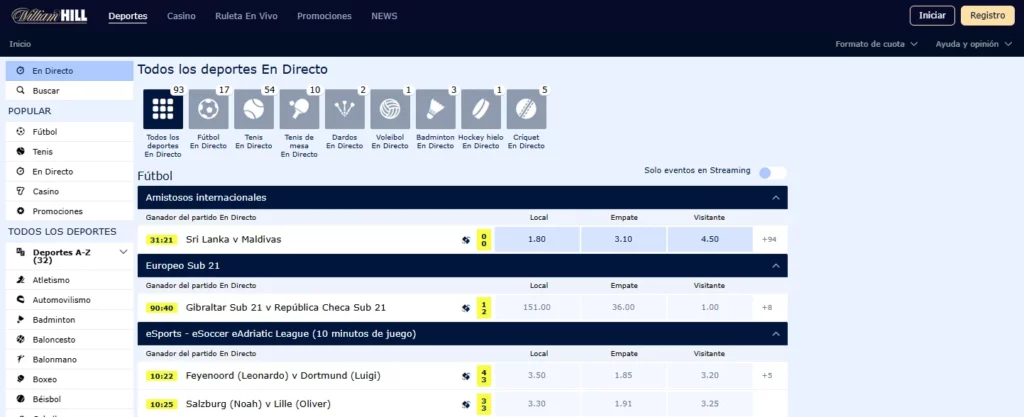Filter by Tenis En Directo icon
Screen dimensions: 1024x417
(254, 109)
